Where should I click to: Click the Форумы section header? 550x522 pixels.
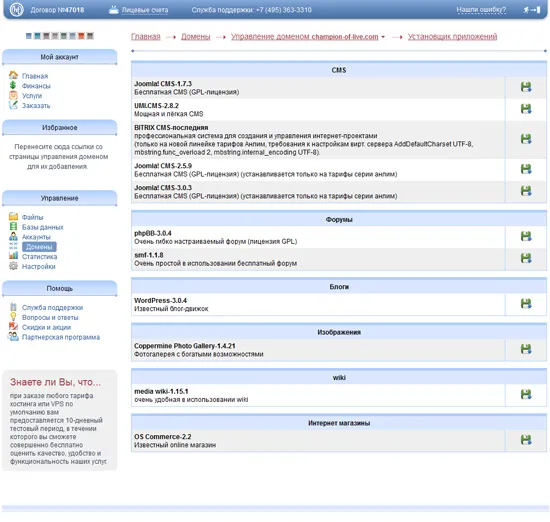point(339,220)
